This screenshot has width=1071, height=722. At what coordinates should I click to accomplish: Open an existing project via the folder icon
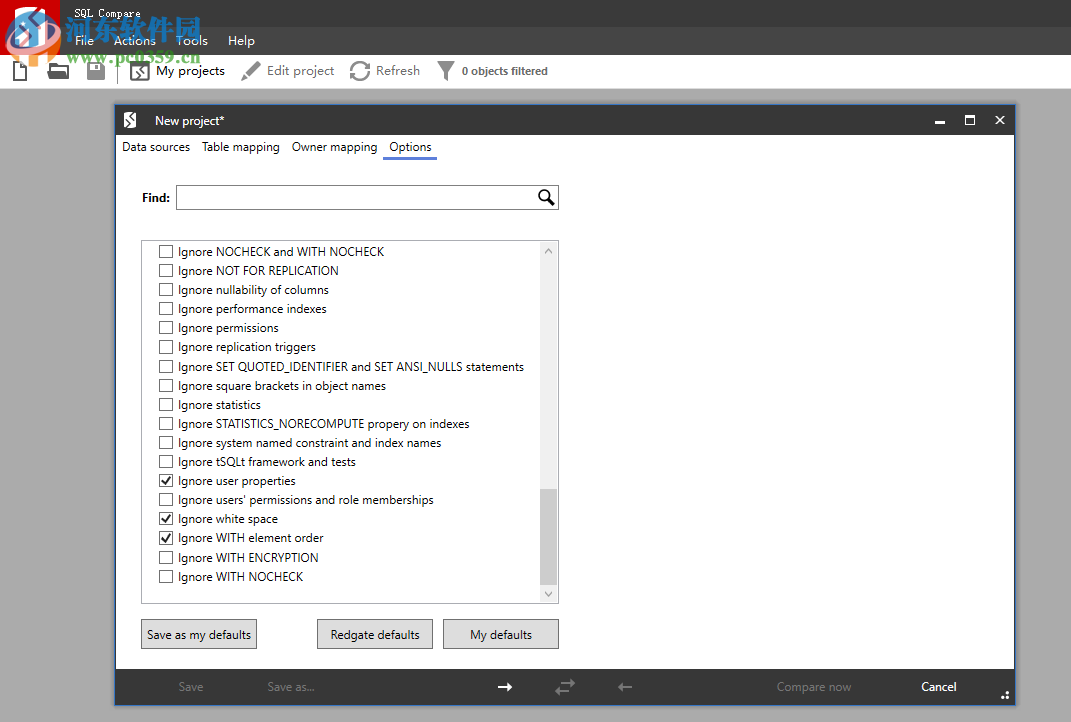pyautogui.click(x=57, y=70)
